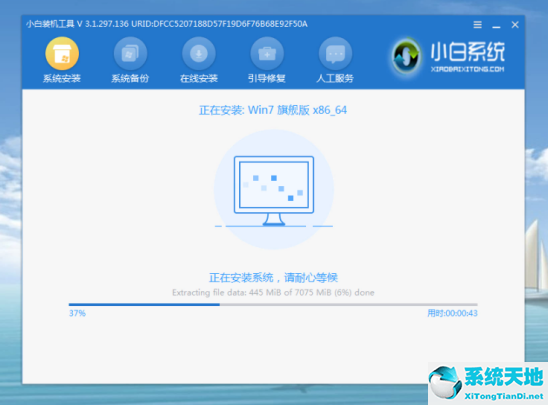Open the 在线安装 download icon
The height and width of the screenshot is (405, 548).
(199, 53)
